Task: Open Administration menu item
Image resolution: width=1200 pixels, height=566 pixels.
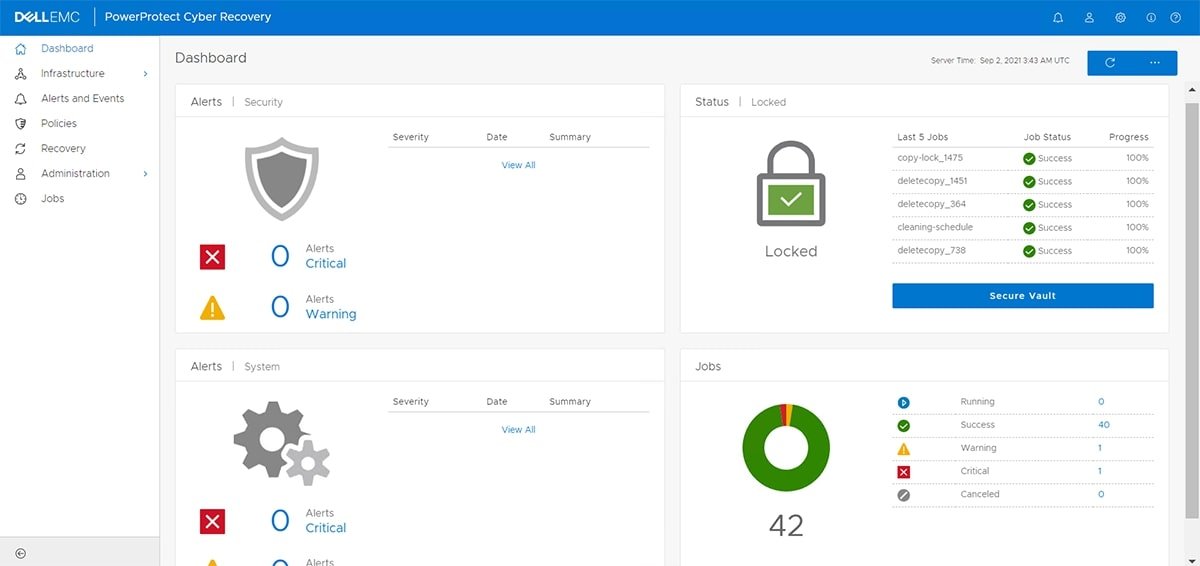Action: pyautogui.click(x=75, y=173)
